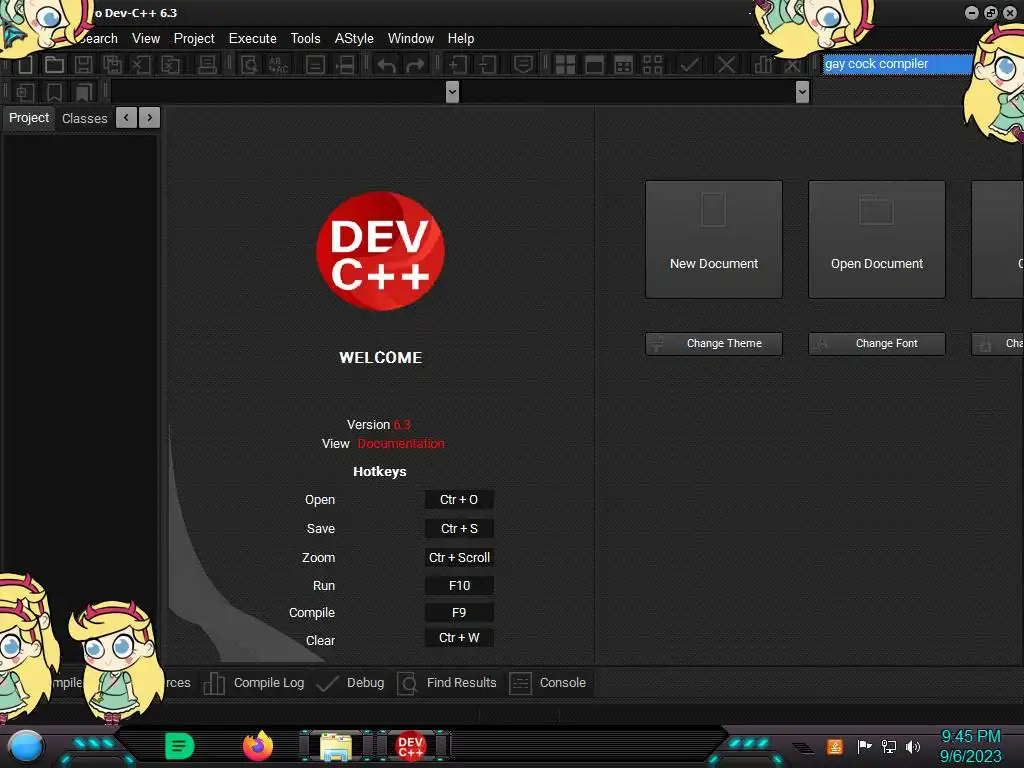Click the Rebuild All toolbar icon

tap(652, 64)
